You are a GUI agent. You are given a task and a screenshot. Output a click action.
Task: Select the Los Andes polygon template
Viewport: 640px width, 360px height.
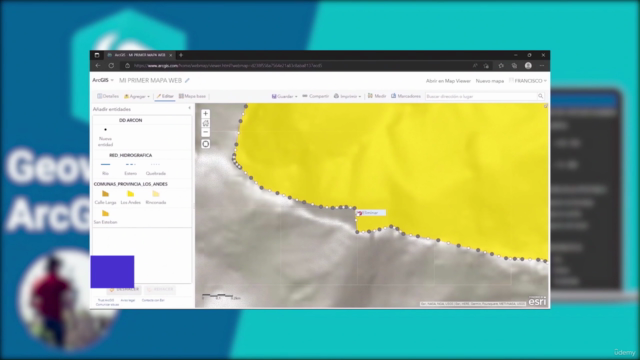point(131,197)
